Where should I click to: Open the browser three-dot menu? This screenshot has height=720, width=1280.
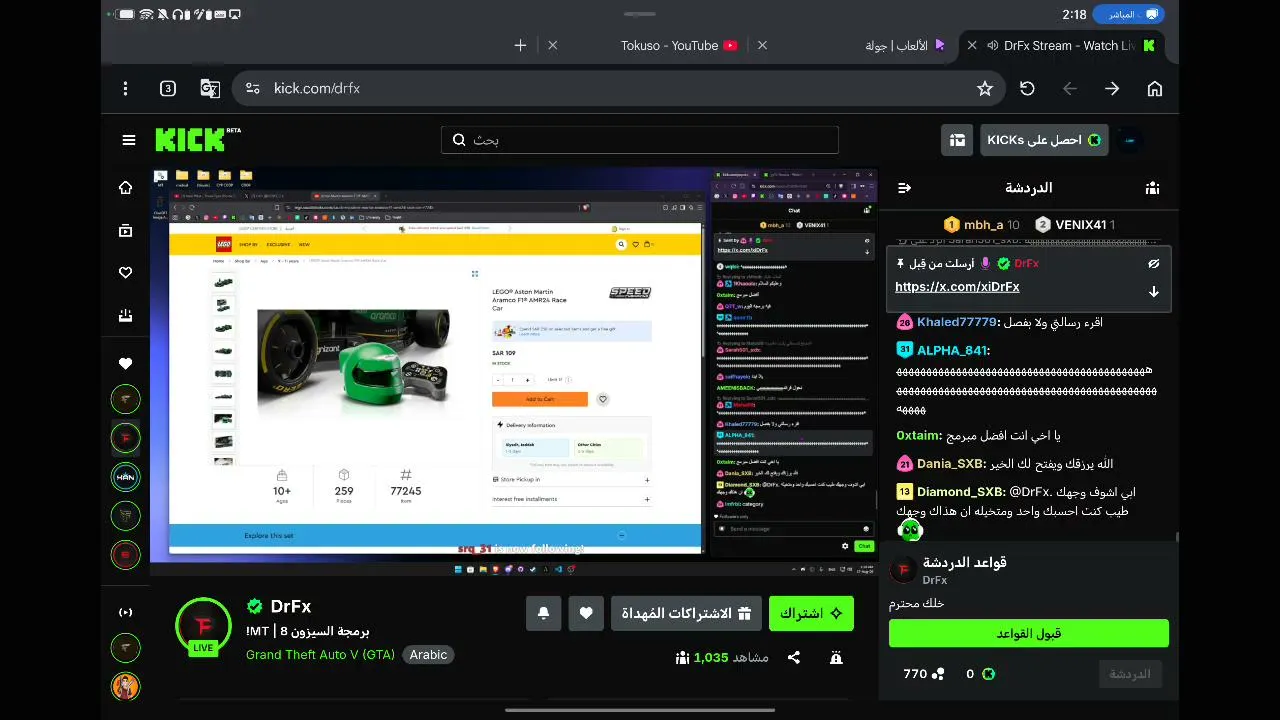coord(125,89)
